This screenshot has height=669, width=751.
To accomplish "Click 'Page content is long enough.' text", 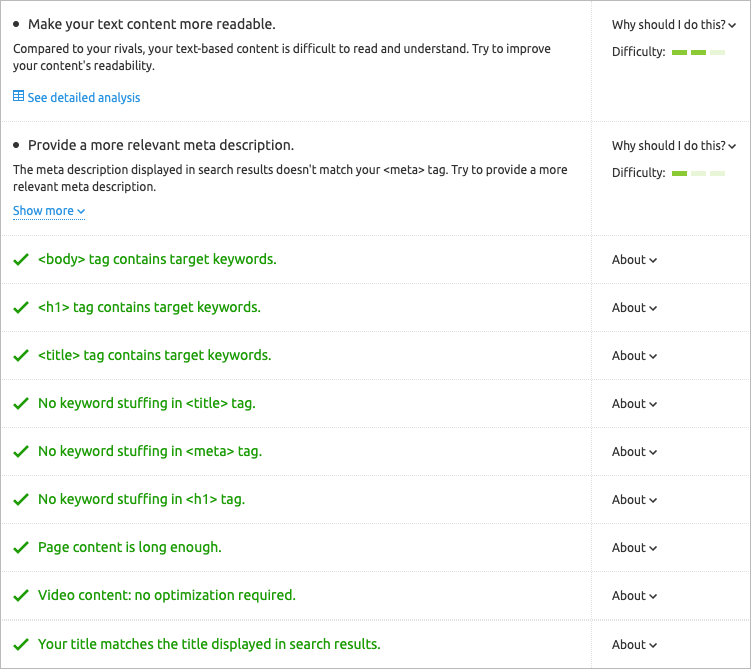I will coord(130,547).
